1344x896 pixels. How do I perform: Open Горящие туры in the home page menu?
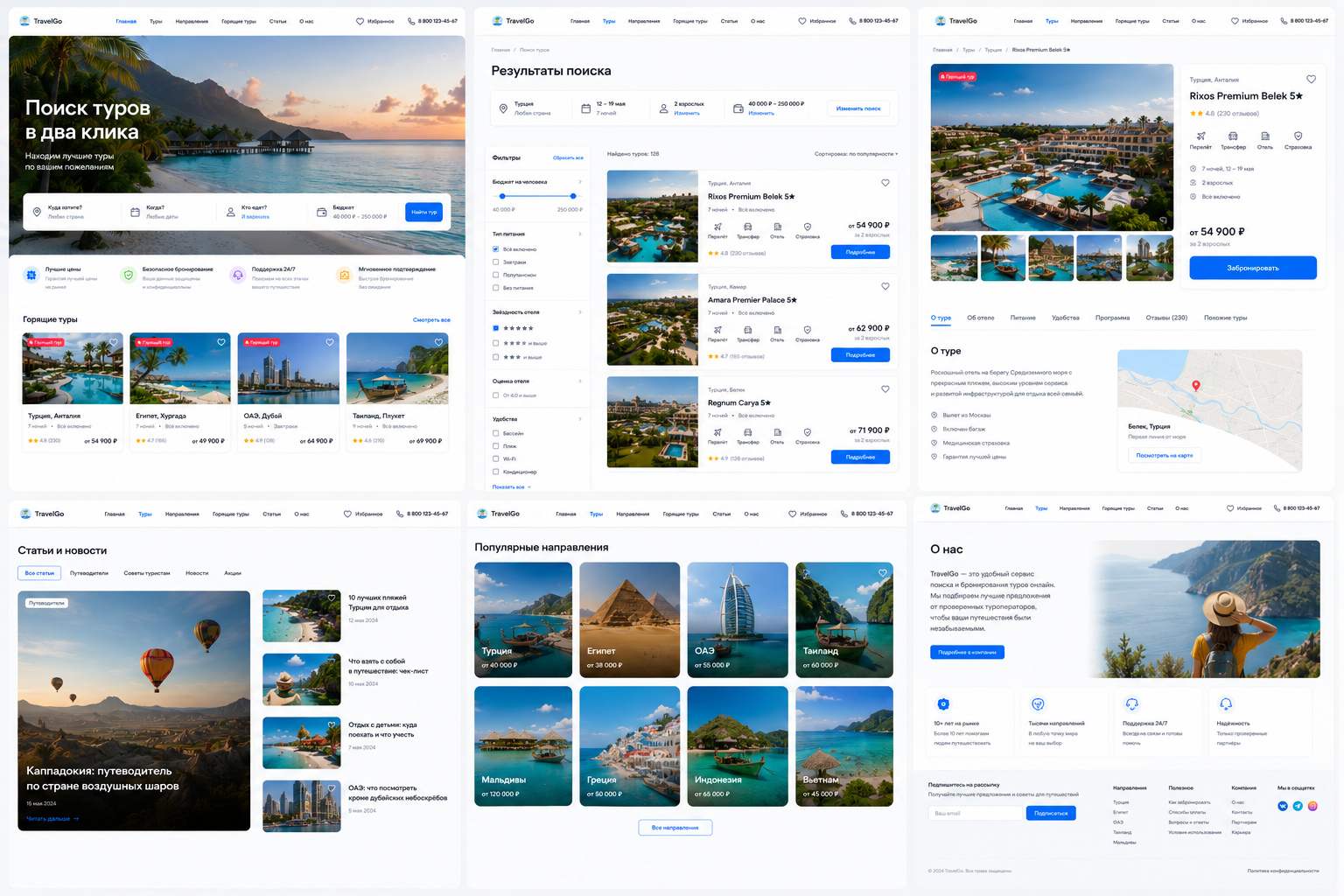coord(239,21)
